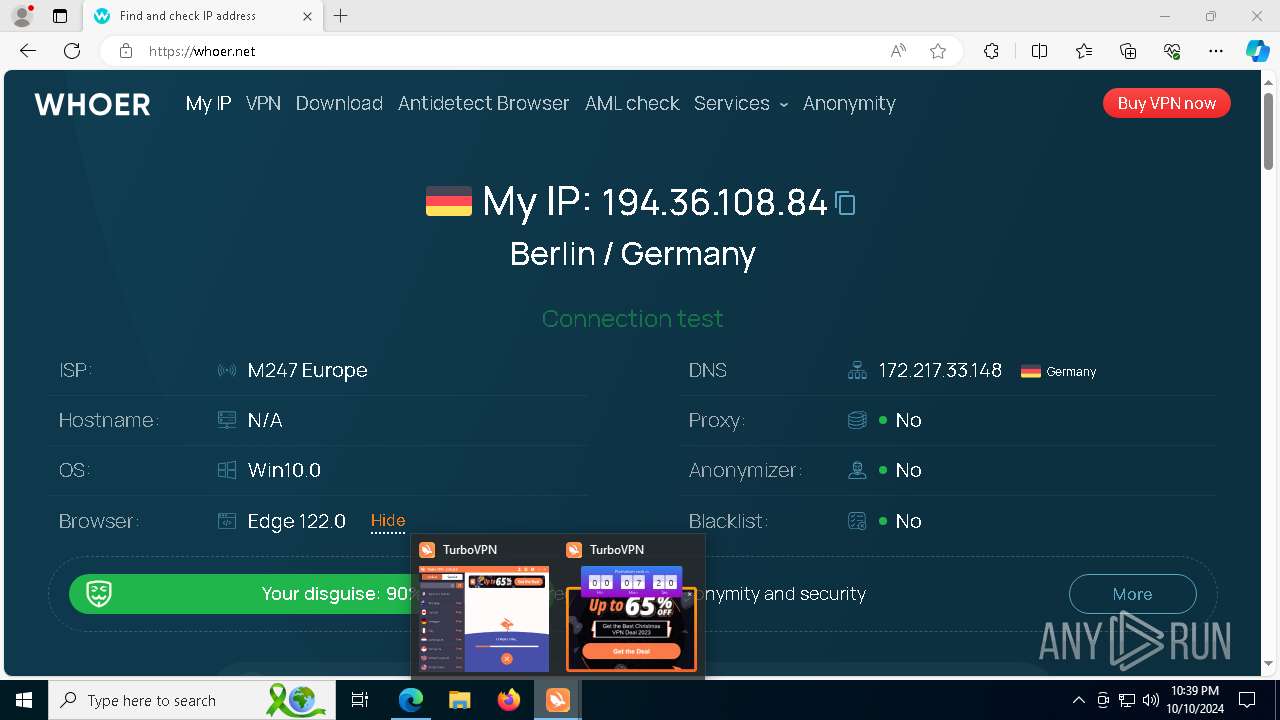Open the Anonymity page
Viewport: 1280px width, 720px height.
(849, 103)
